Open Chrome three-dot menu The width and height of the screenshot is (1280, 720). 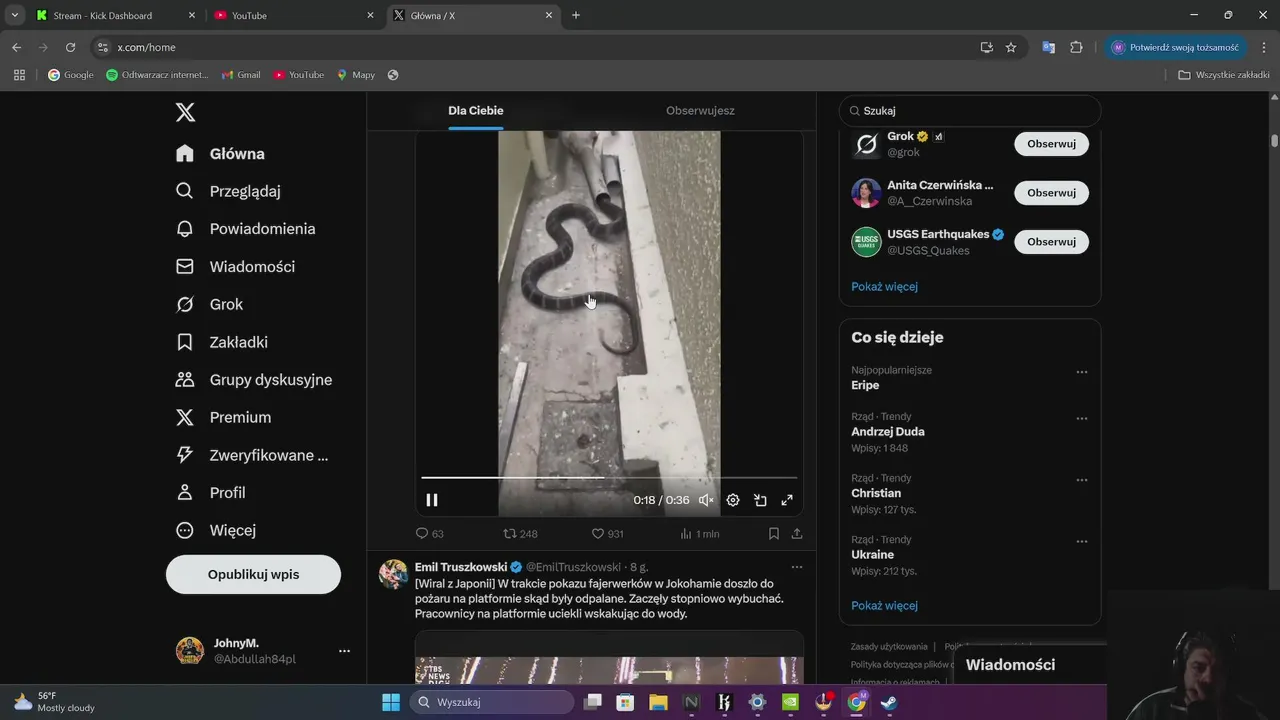point(1264,47)
